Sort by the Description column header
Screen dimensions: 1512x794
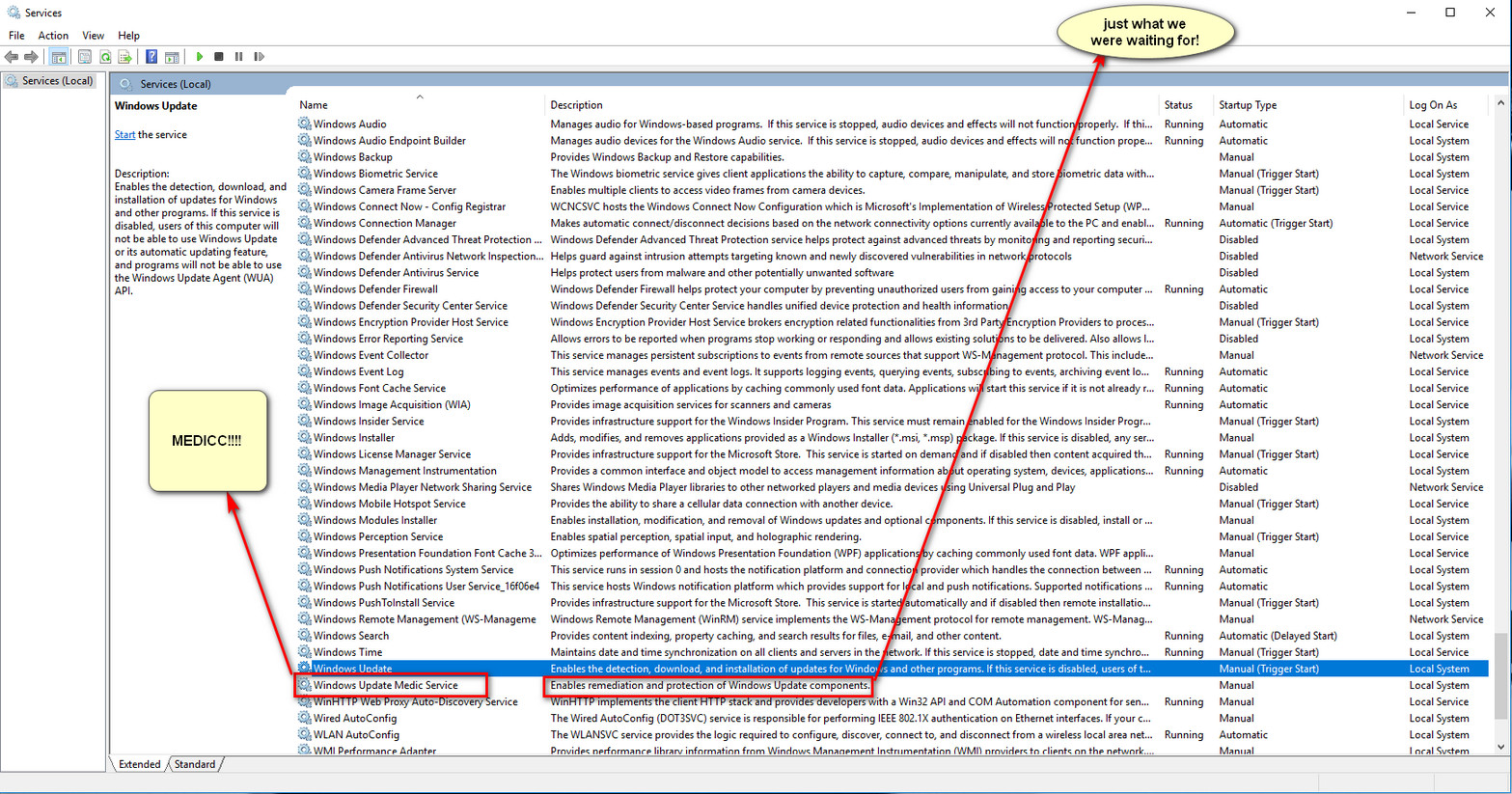[851, 105]
